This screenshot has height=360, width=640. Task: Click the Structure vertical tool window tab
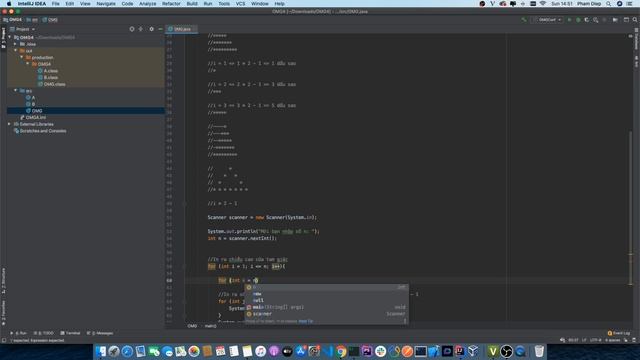point(3,281)
